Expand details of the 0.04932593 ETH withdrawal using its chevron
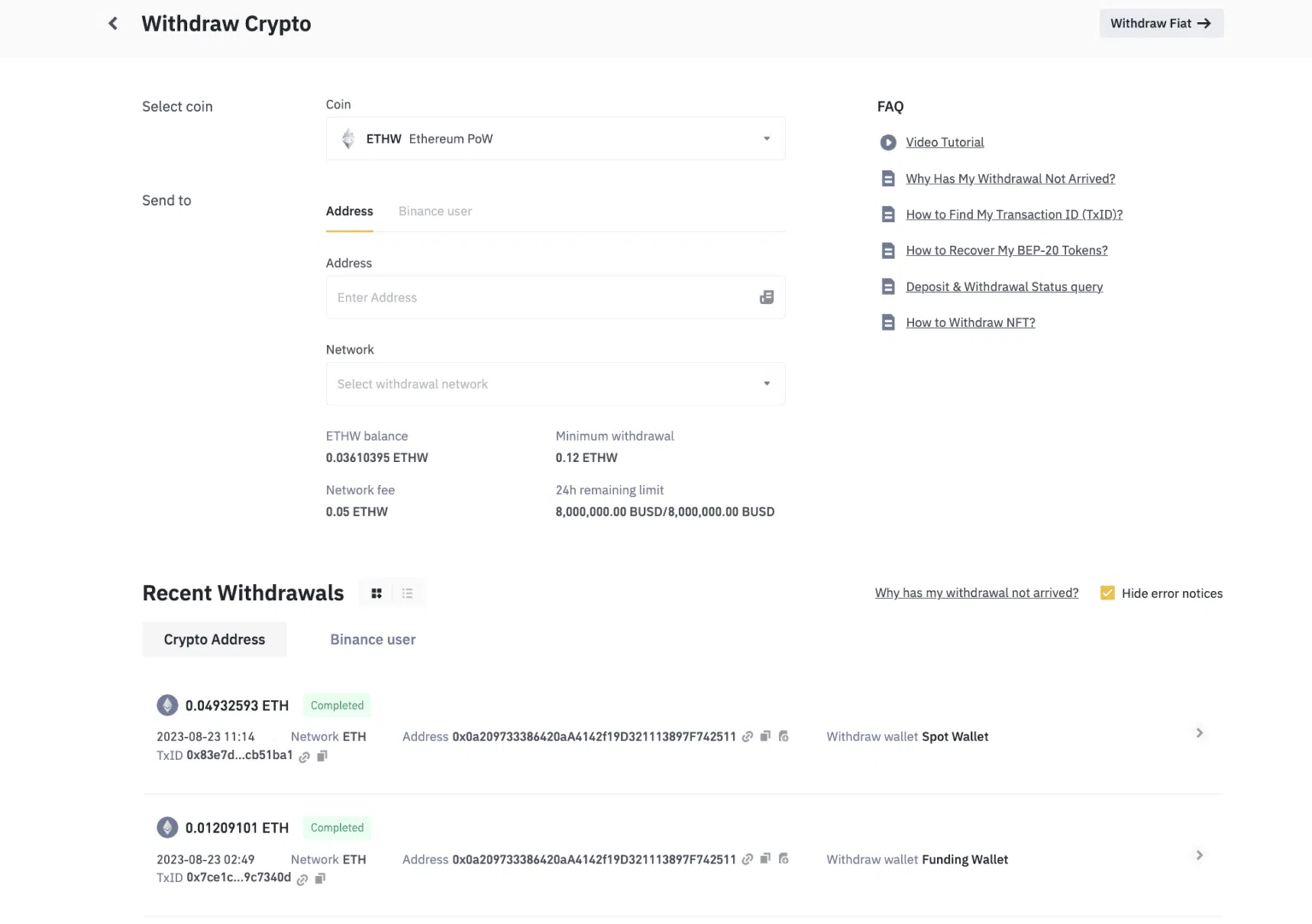The width and height of the screenshot is (1312, 924). coord(1199,733)
